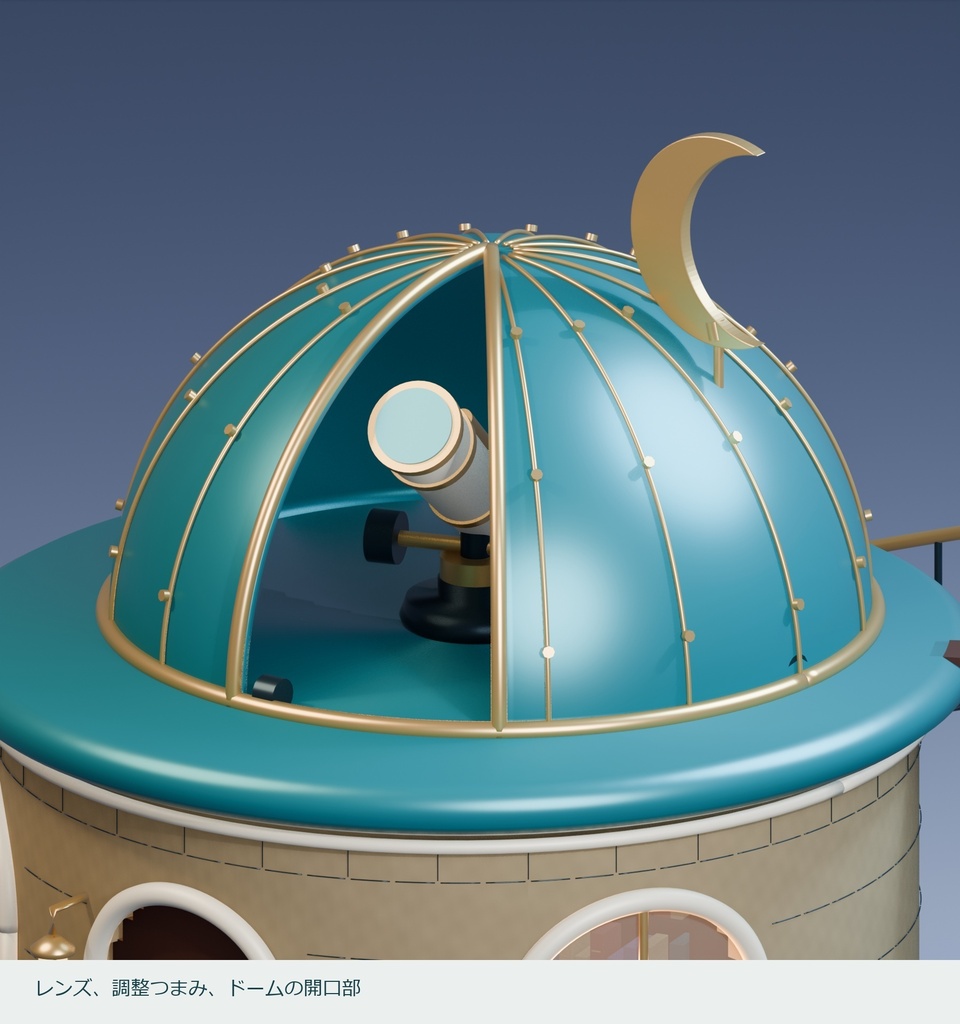Screen dimensions: 960x1024
Task: Select the caption text 'レンズ、調整つまみ、ドームの開口部'
Action: tap(198, 988)
